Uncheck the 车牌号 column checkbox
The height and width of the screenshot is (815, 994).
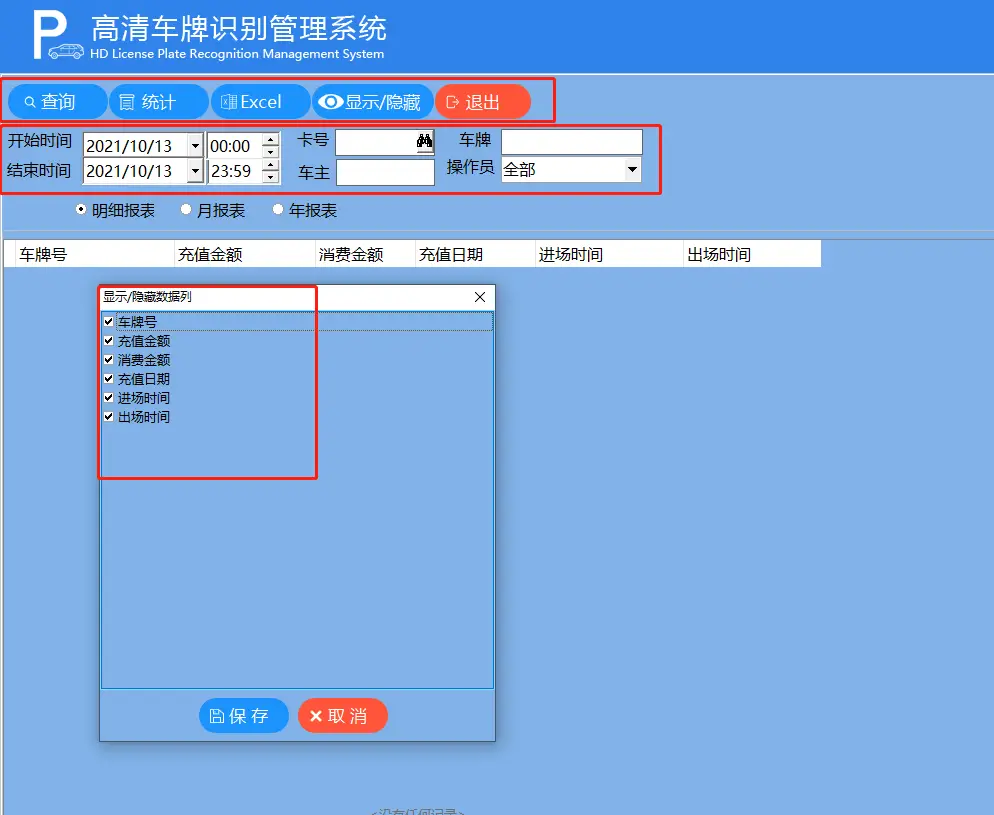[x=108, y=321]
